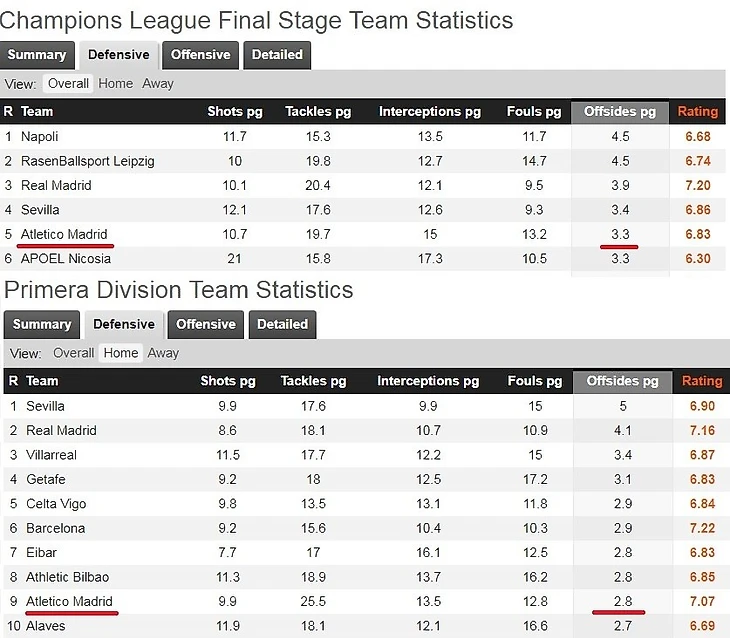Open the Athletic Bilbao team link

tap(67, 577)
